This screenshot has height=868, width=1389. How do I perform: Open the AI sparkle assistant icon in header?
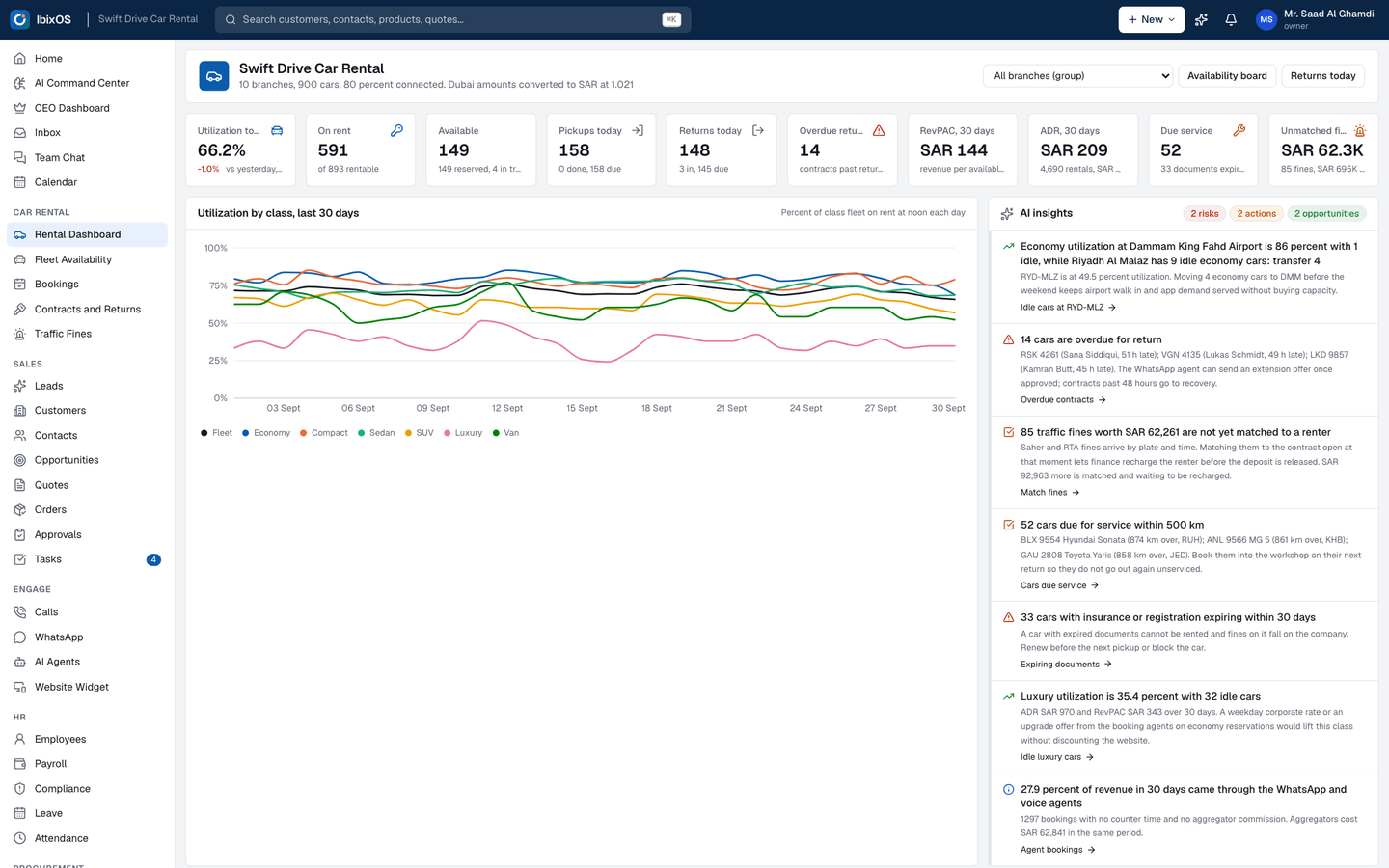point(1201,19)
